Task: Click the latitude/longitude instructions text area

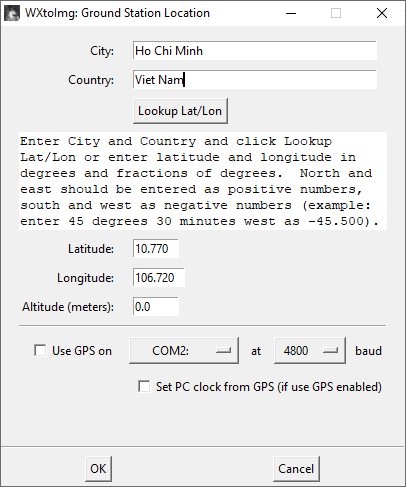Action: point(203,181)
